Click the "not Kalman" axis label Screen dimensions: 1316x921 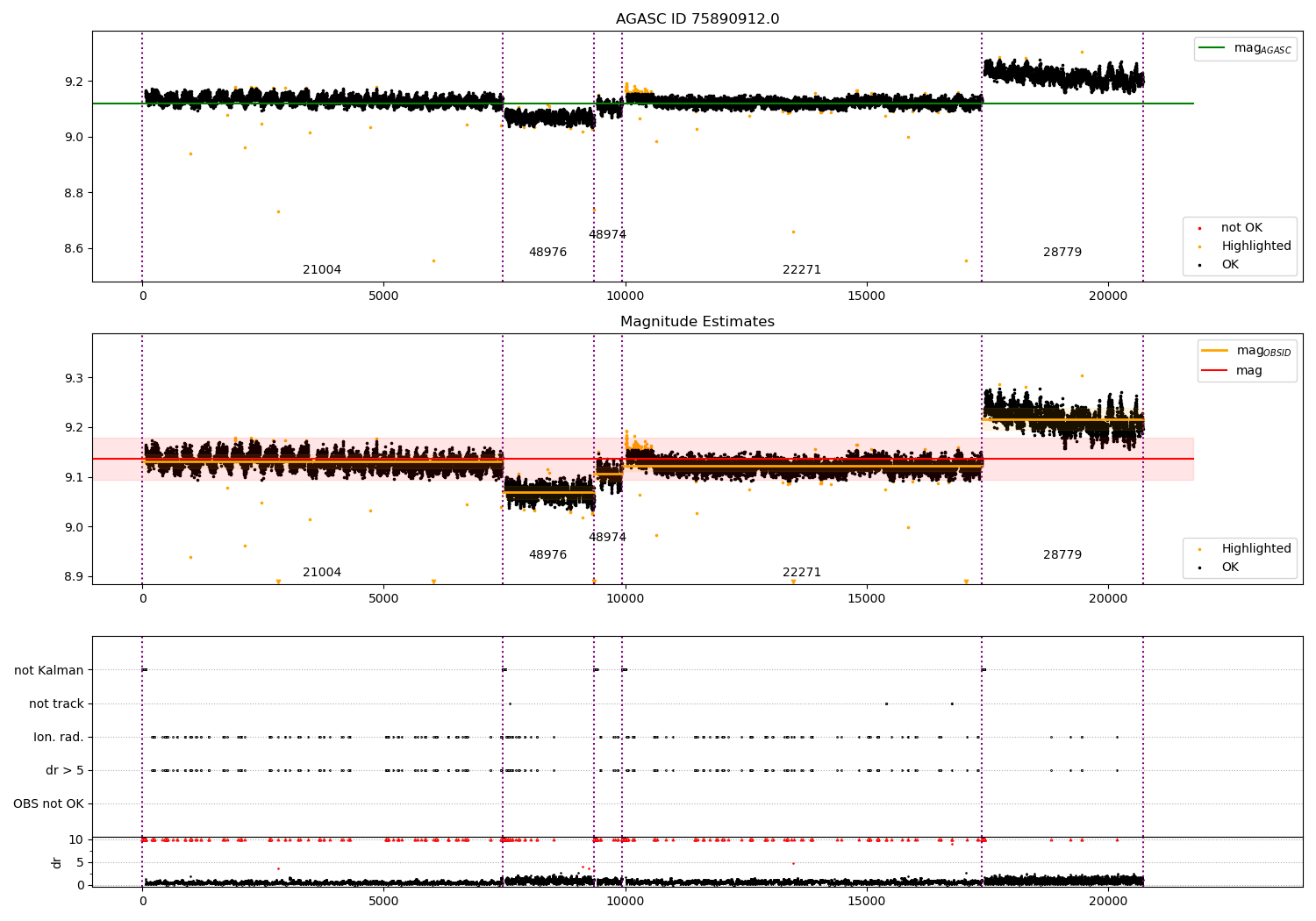(x=49, y=671)
